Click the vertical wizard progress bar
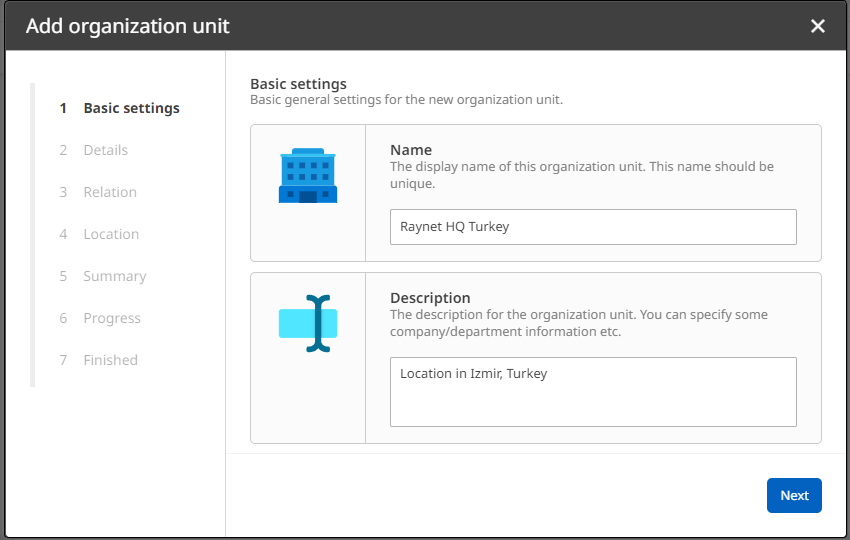Screen dimensions: 850x540 click(32, 235)
